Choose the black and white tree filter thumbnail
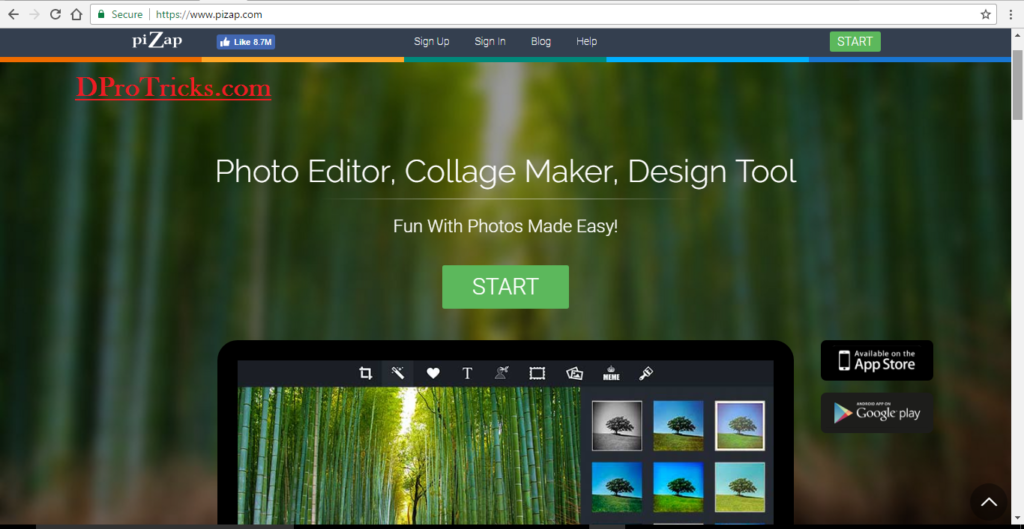The image size is (1024, 529). pos(616,426)
